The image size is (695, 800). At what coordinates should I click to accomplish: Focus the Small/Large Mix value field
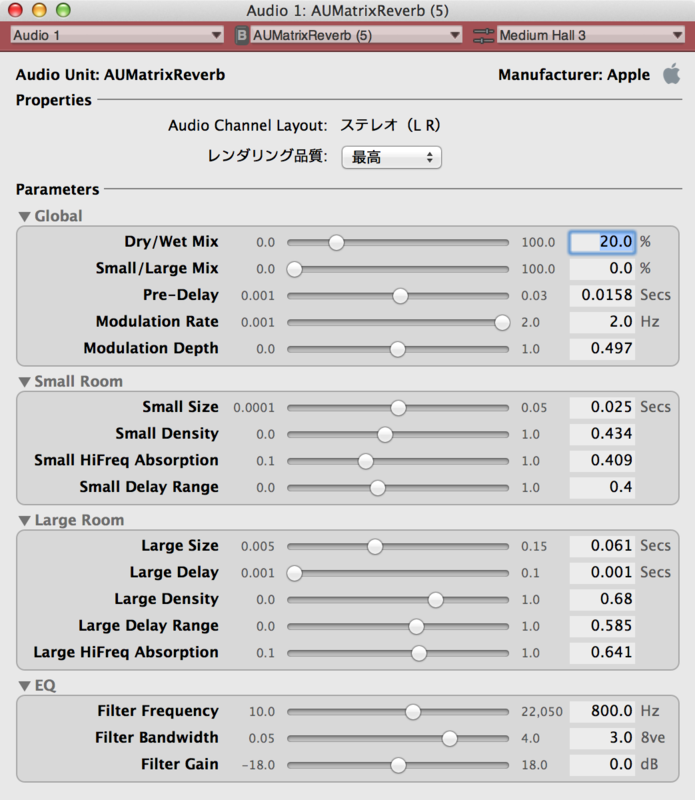pos(602,268)
